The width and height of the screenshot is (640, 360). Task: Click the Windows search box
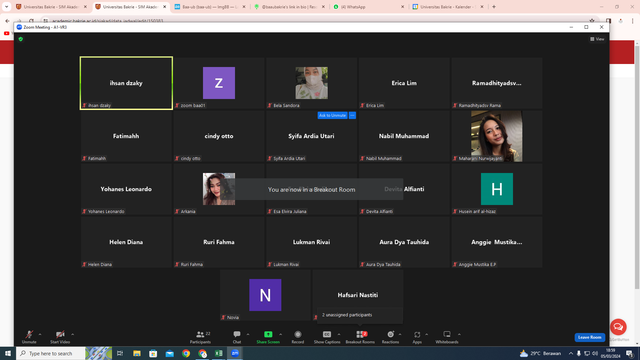(x=51, y=353)
